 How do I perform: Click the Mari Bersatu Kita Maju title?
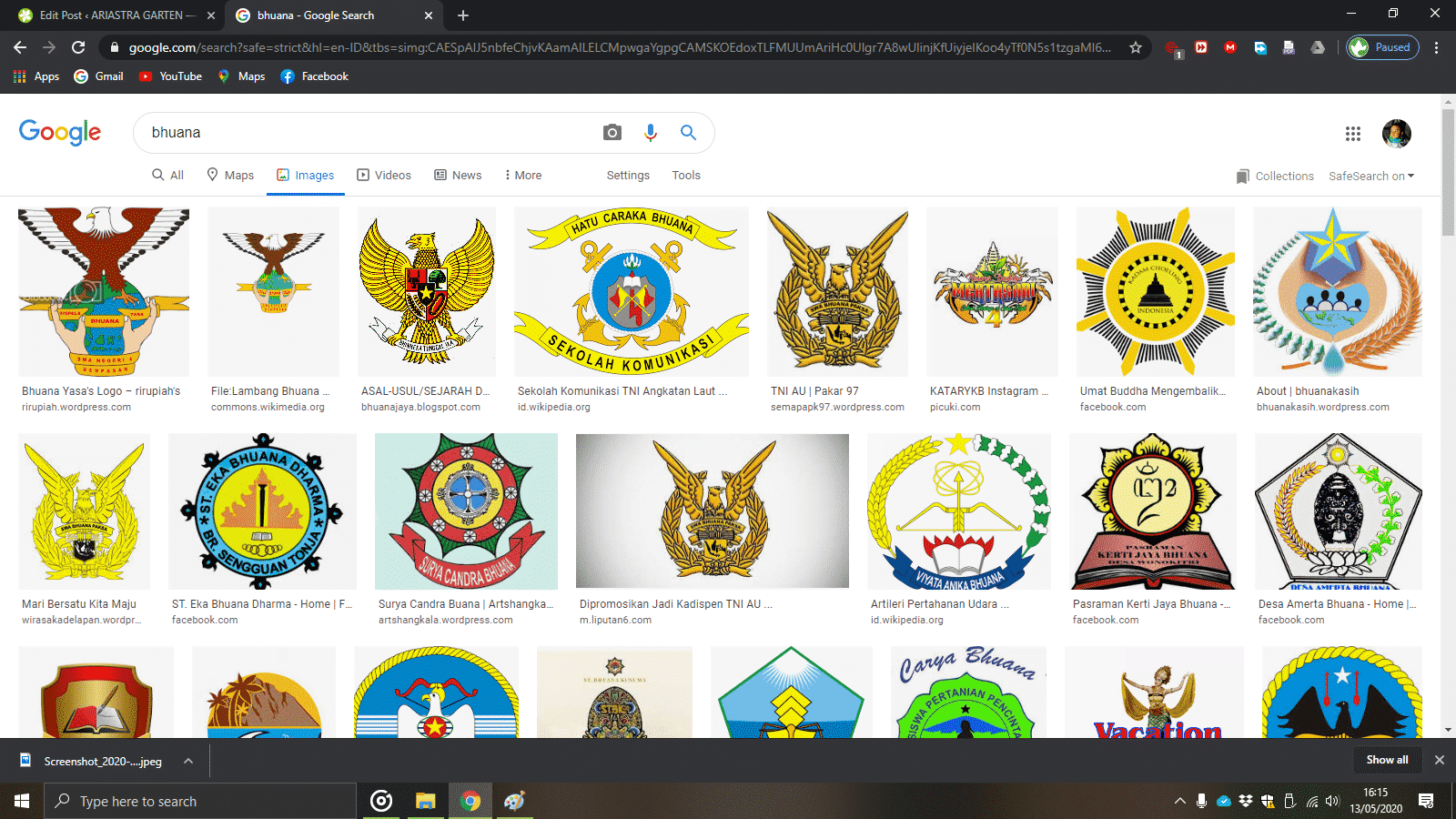(x=79, y=604)
